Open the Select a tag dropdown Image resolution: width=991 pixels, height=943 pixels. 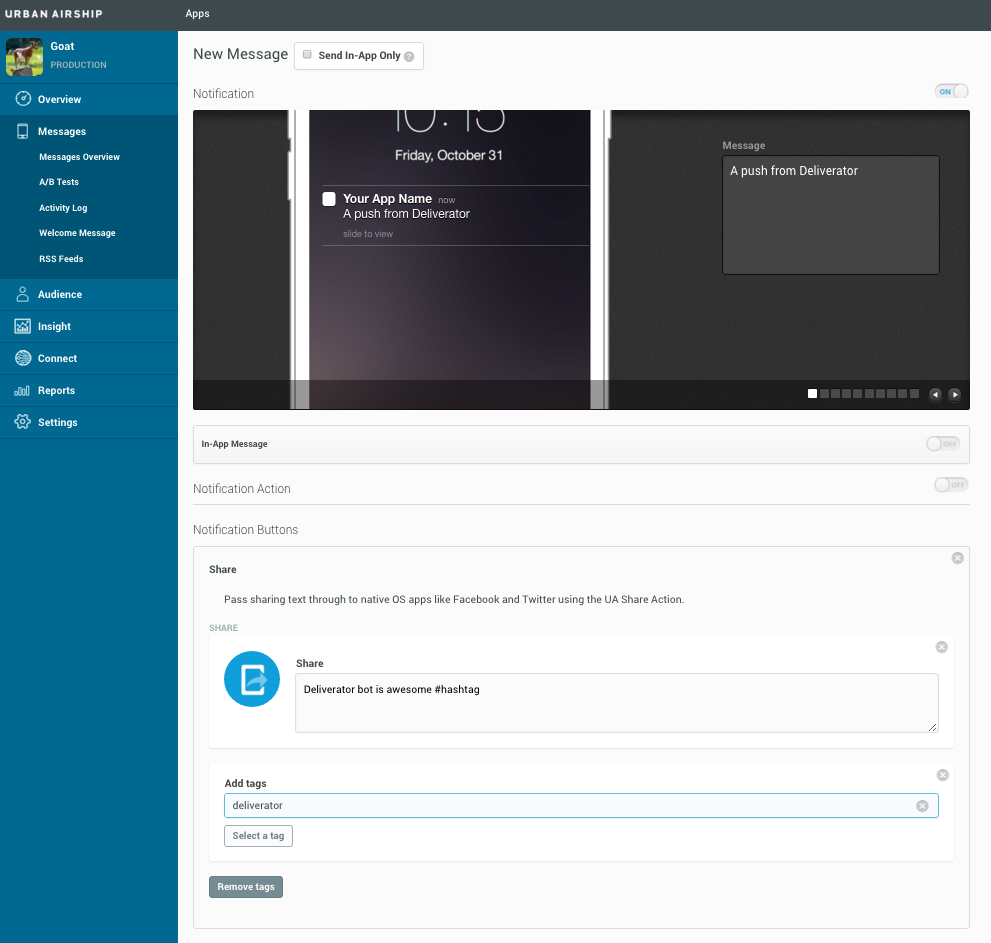258,836
